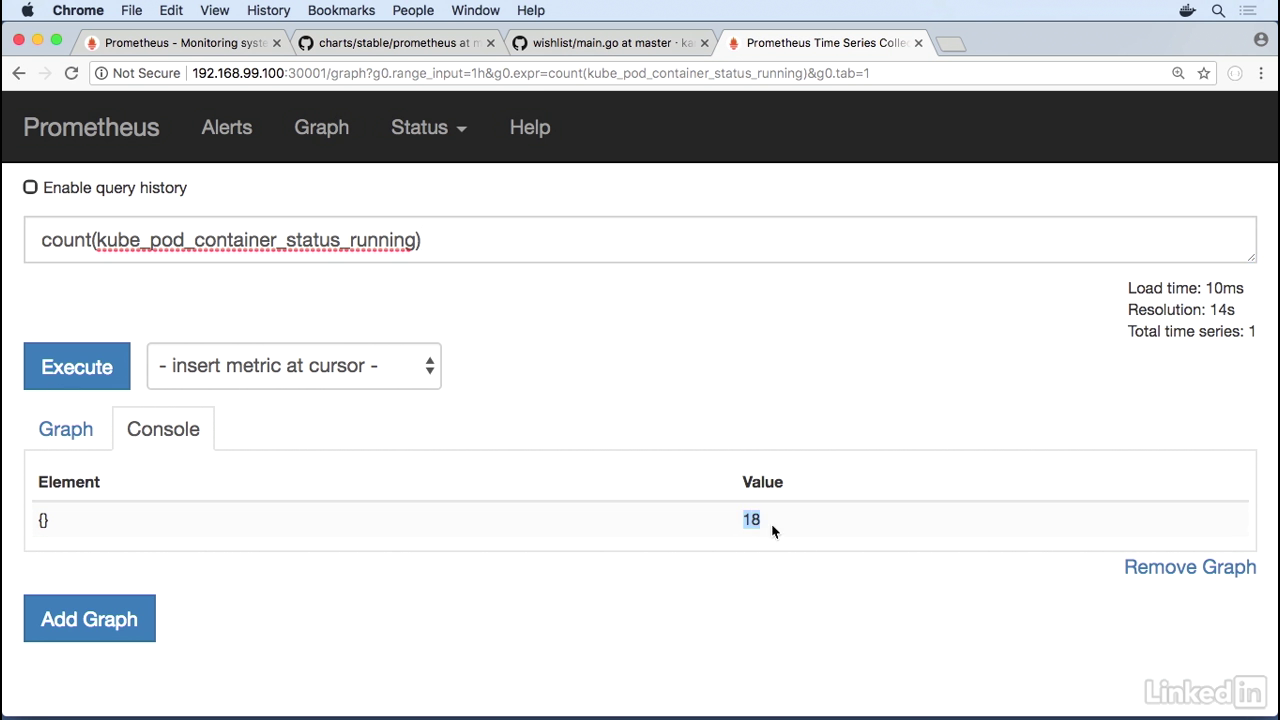Click the Add Graph button
Image resolution: width=1280 pixels, height=720 pixels.
[89, 619]
